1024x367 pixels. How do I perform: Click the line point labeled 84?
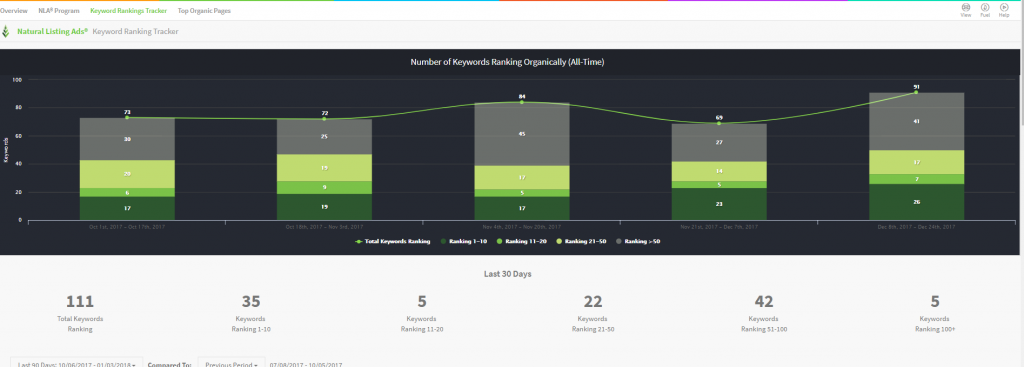tap(521, 102)
